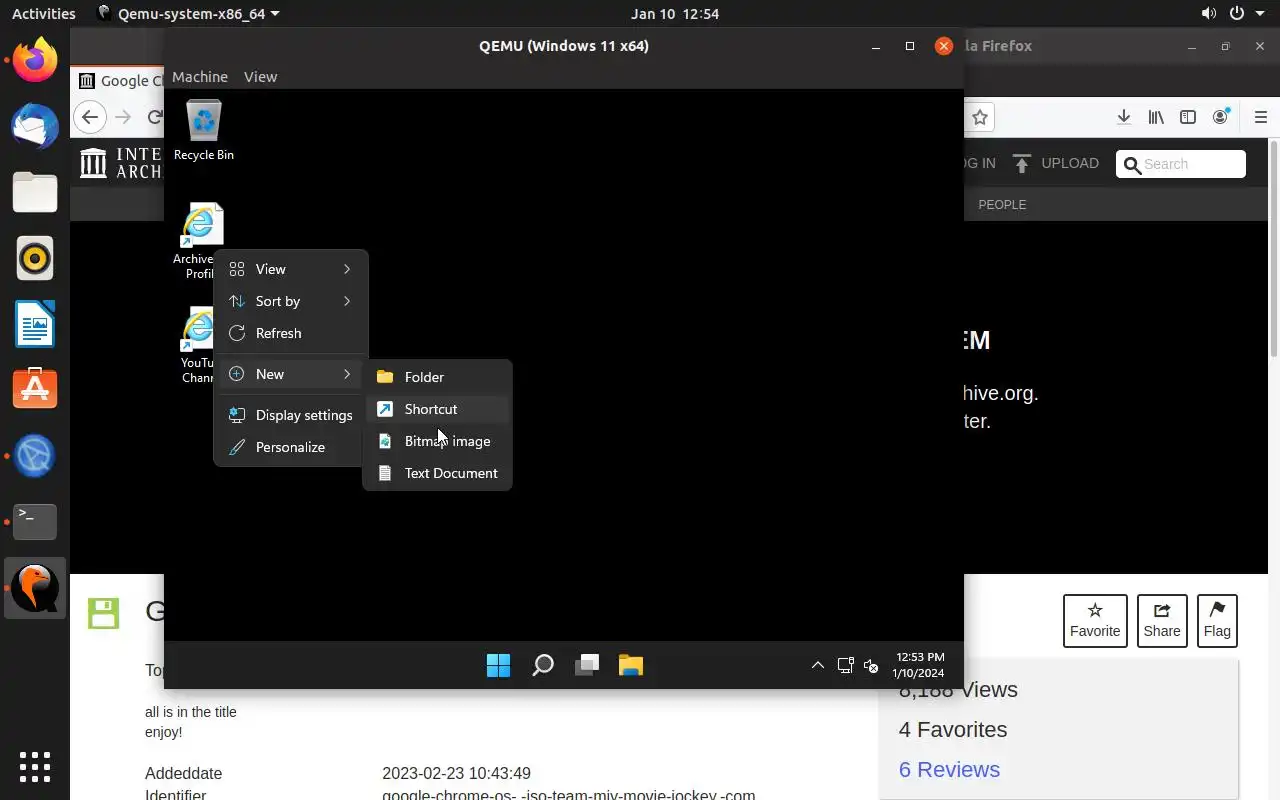This screenshot has height=800, width=1280.
Task: Click the Firefox page vertical scrollbar
Action: 1273,248
